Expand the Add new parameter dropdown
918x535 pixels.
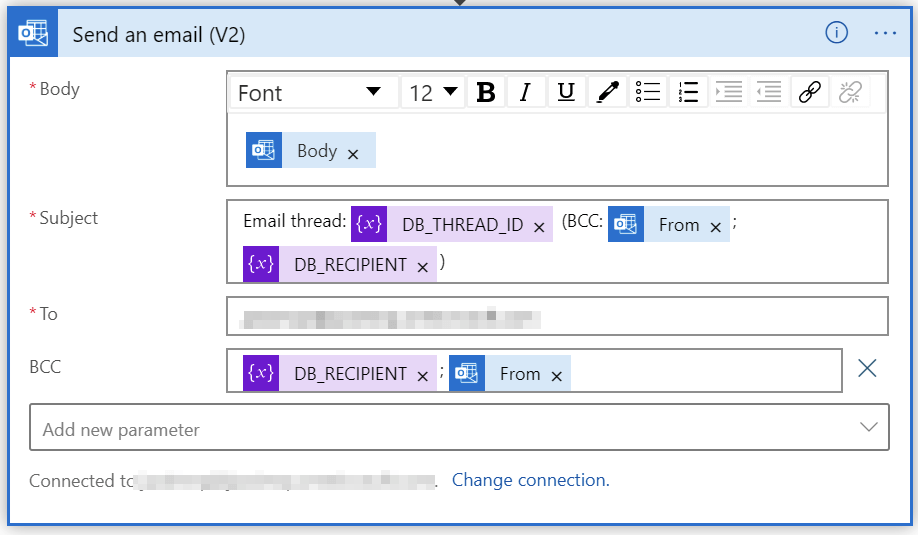click(x=460, y=427)
